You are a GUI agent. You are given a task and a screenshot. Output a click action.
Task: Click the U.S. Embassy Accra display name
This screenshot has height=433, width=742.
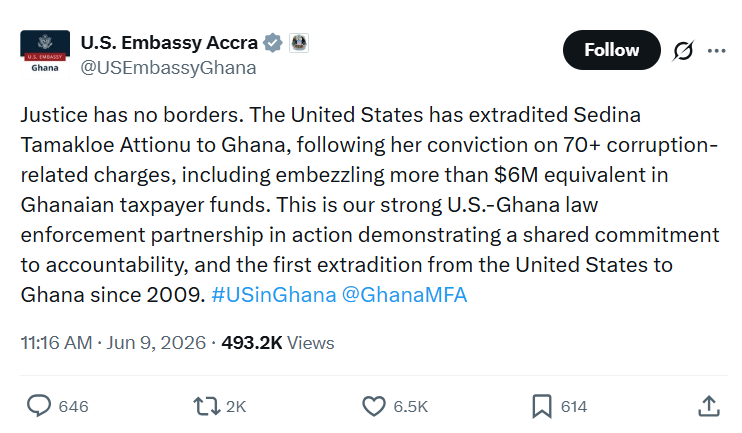click(x=169, y=43)
